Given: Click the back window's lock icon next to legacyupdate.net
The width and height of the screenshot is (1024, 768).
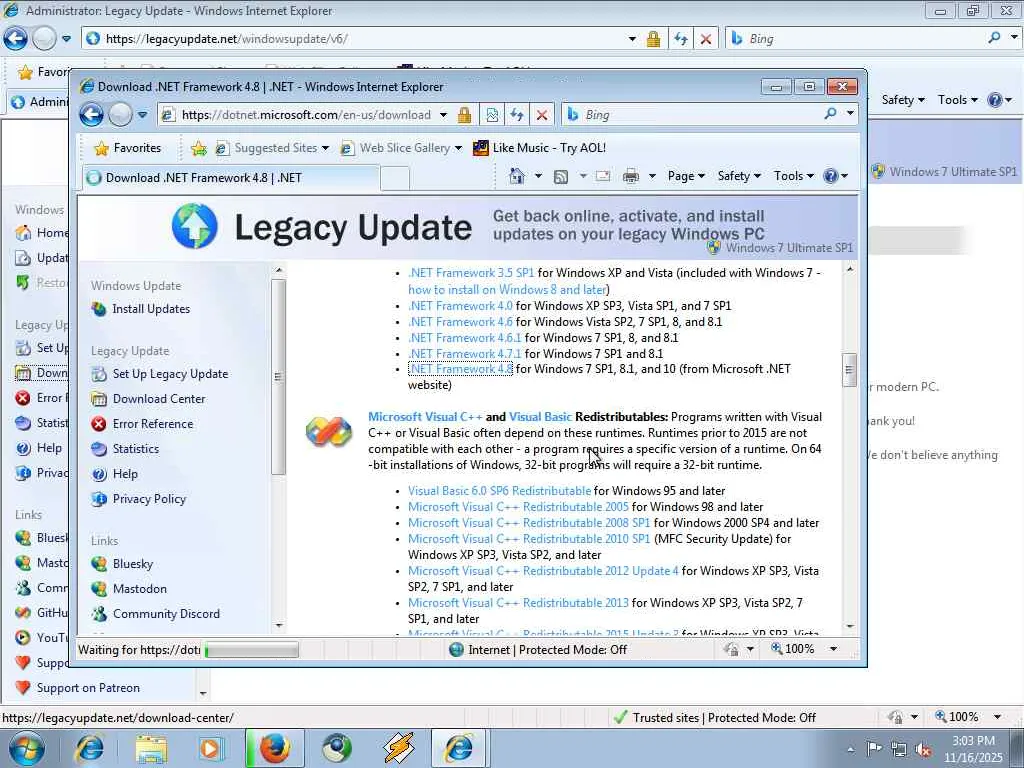Looking at the screenshot, I should click(653, 39).
